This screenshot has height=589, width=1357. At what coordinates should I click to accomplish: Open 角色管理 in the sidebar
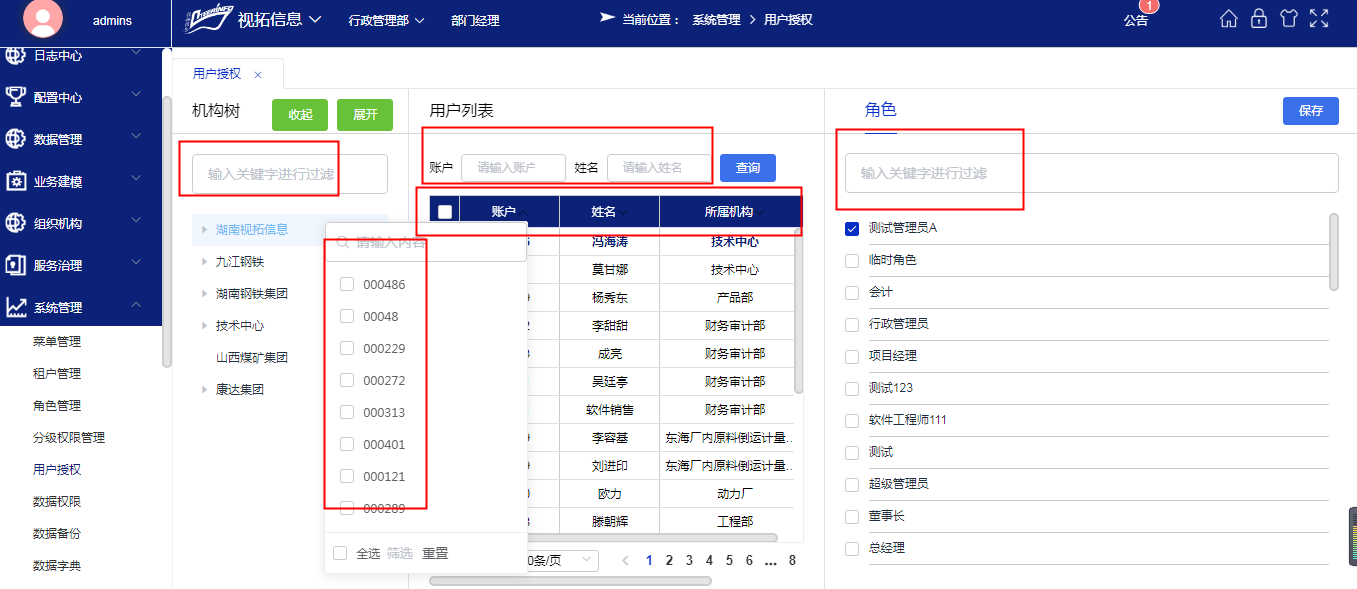pos(57,406)
